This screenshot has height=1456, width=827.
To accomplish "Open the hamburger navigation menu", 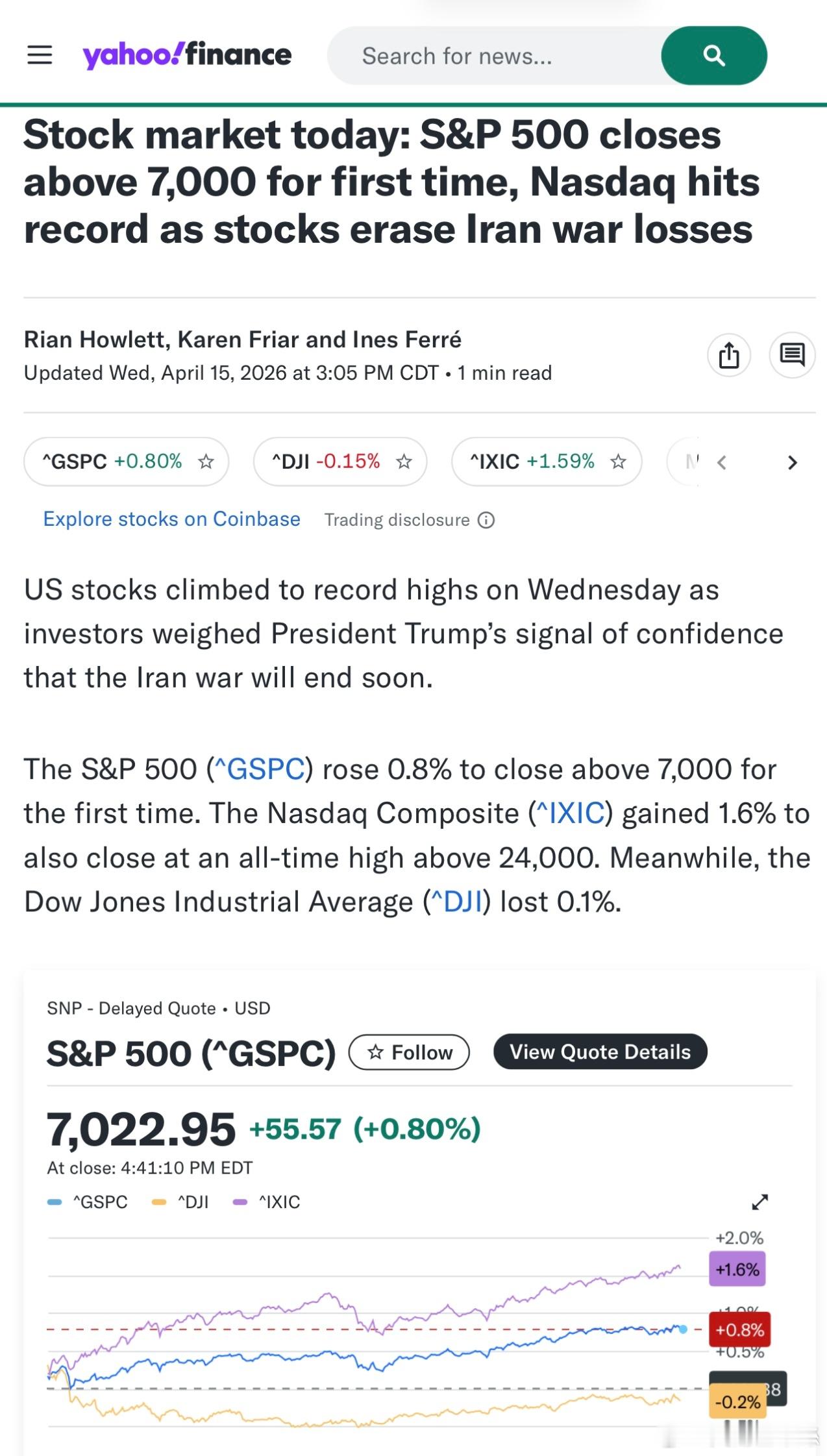I will click(x=40, y=55).
